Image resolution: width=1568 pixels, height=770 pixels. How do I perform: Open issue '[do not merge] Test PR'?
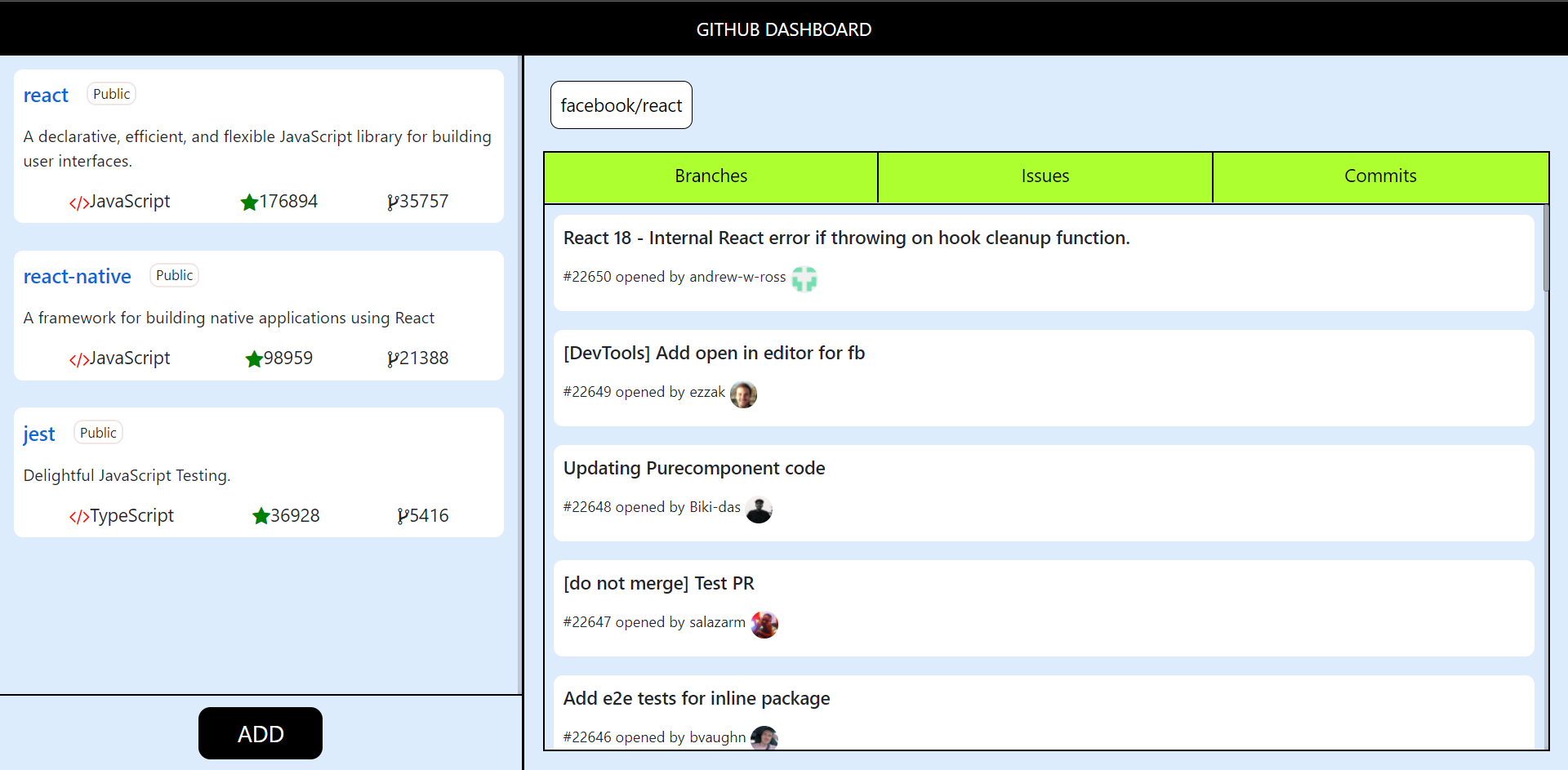[x=659, y=584]
